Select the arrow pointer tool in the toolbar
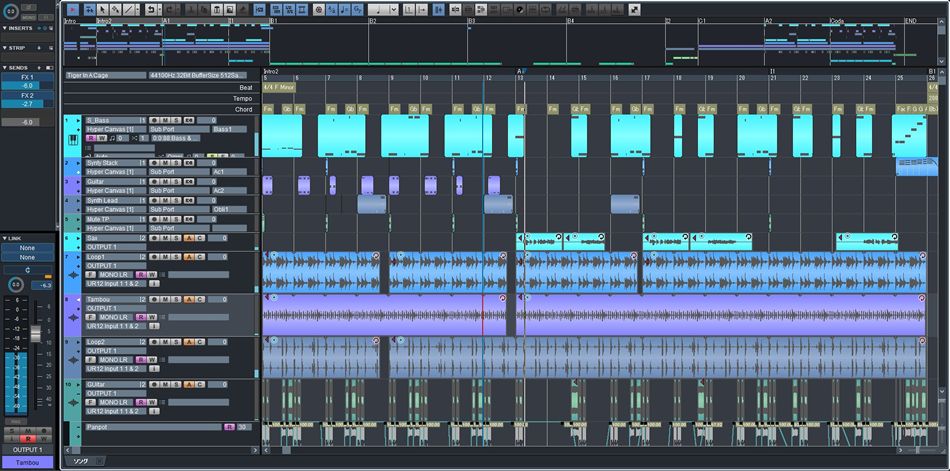 tap(103, 10)
